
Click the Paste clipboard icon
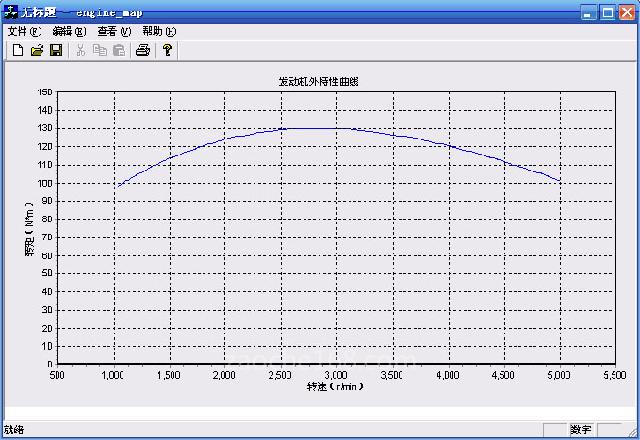[x=119, y=50]
